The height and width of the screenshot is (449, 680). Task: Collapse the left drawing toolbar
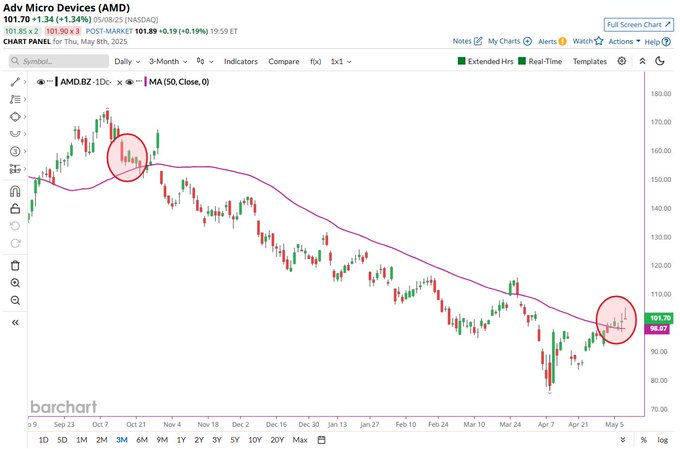15,322
